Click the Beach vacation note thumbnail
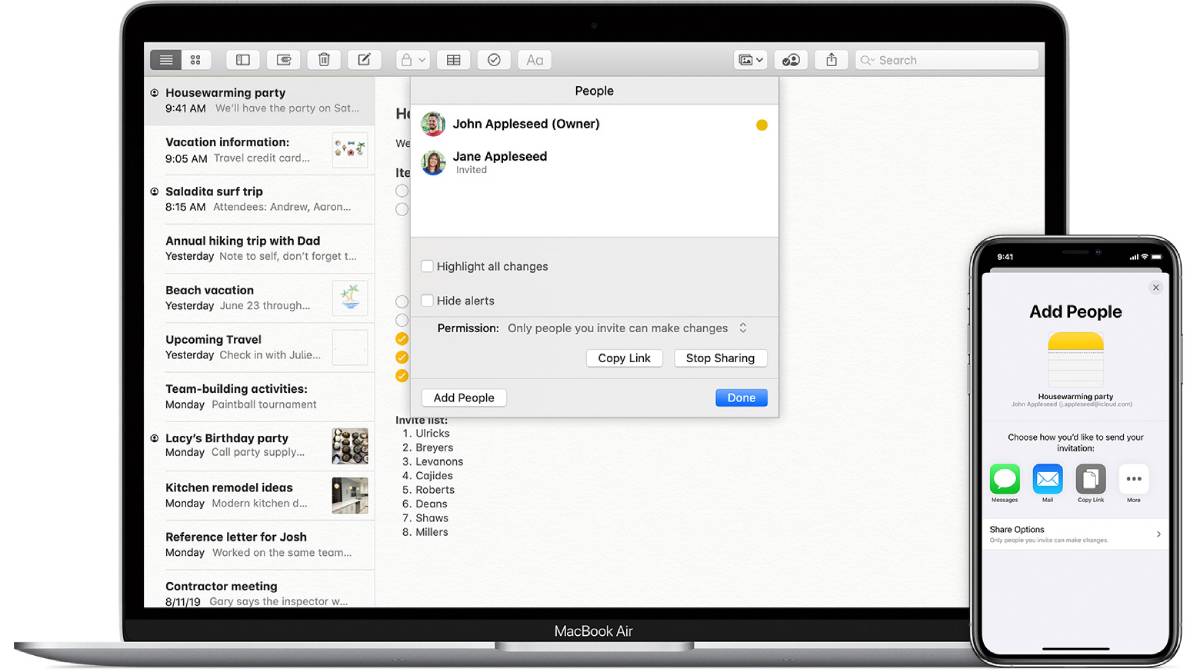 point(350,298)
